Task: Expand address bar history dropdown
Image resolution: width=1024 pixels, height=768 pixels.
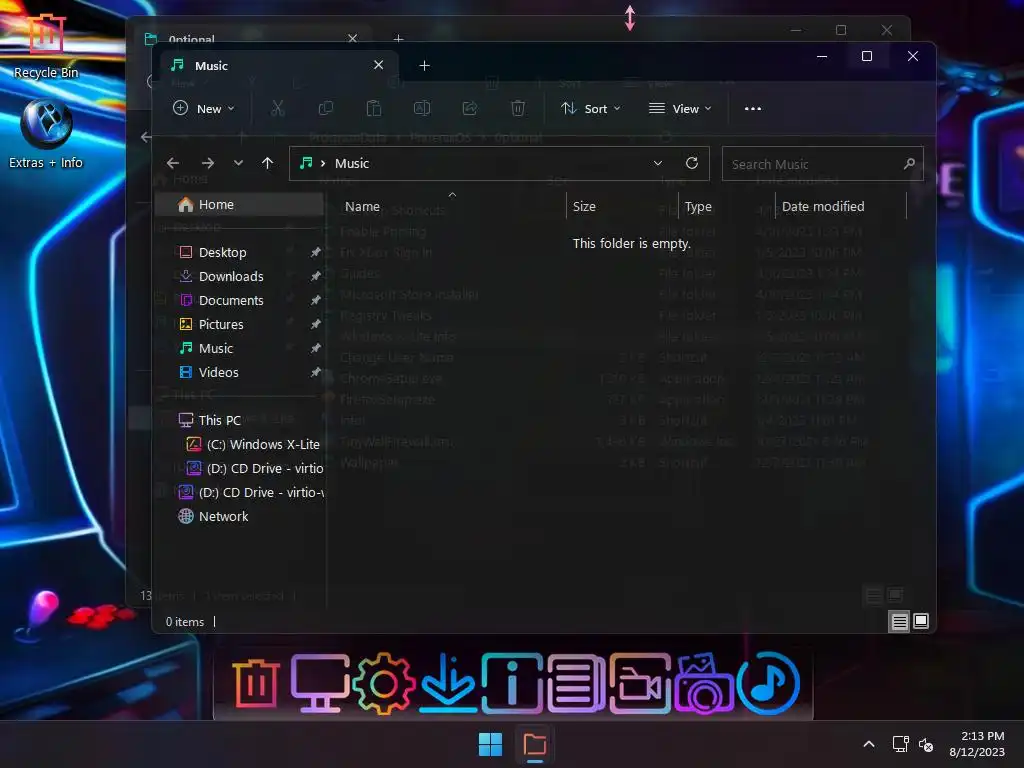Action: click(658, 163)
